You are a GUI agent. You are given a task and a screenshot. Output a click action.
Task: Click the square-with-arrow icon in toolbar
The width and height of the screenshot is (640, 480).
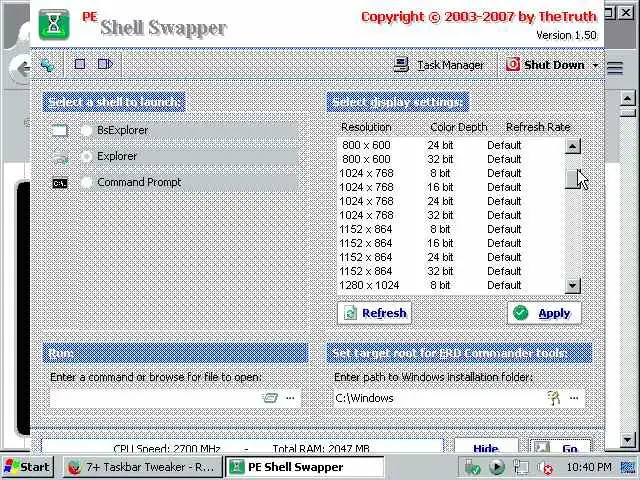click(105, 64)
